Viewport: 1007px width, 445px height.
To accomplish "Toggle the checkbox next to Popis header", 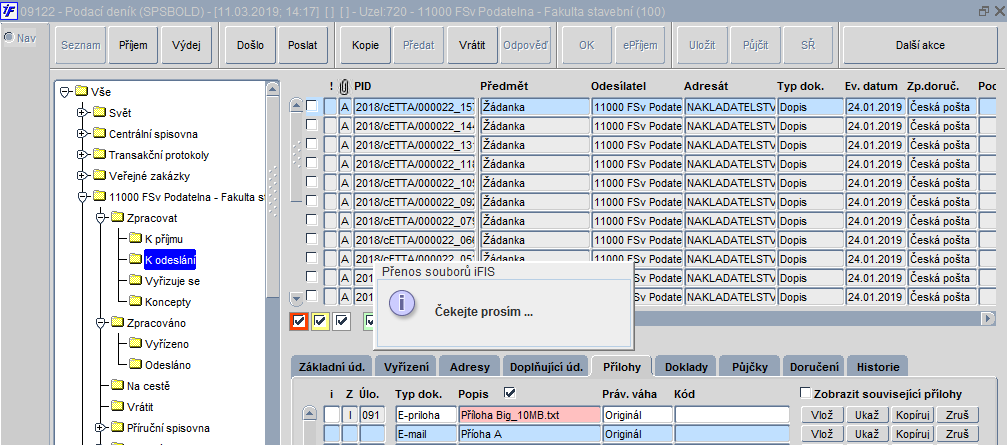I will tap(511, 393).
